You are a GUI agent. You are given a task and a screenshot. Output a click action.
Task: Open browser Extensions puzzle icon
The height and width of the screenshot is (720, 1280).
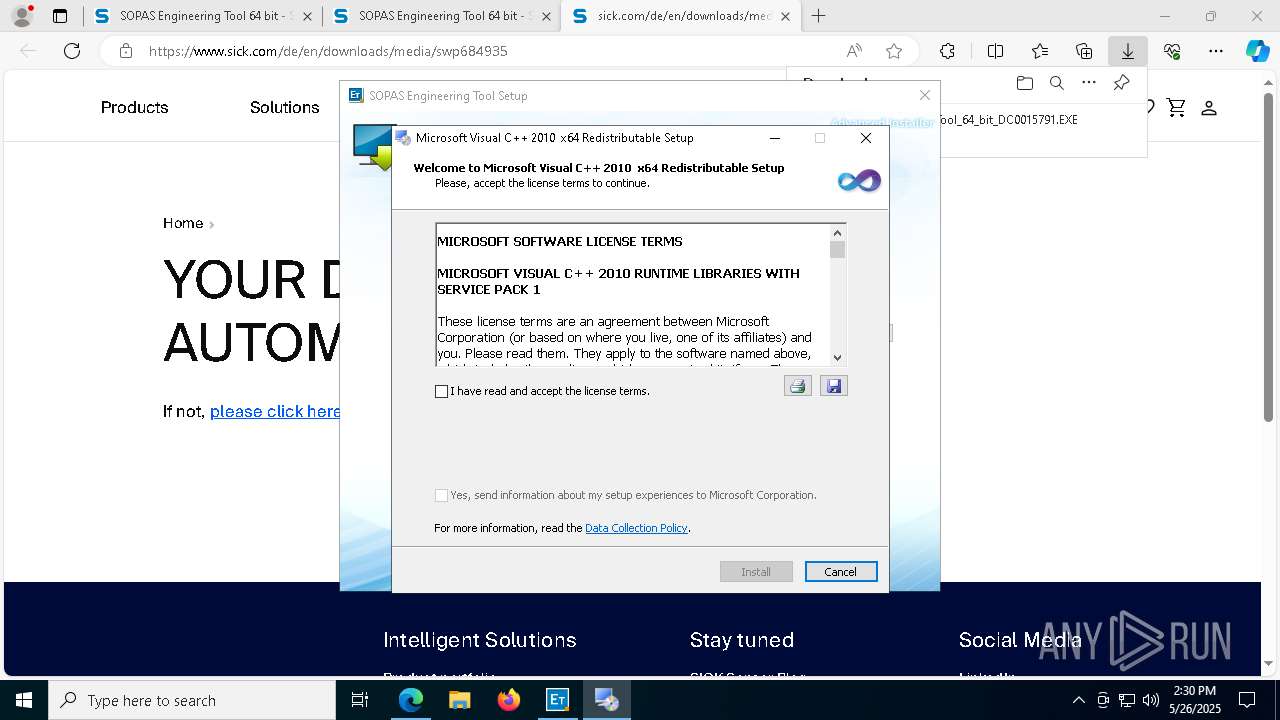(x=947, y=51)
